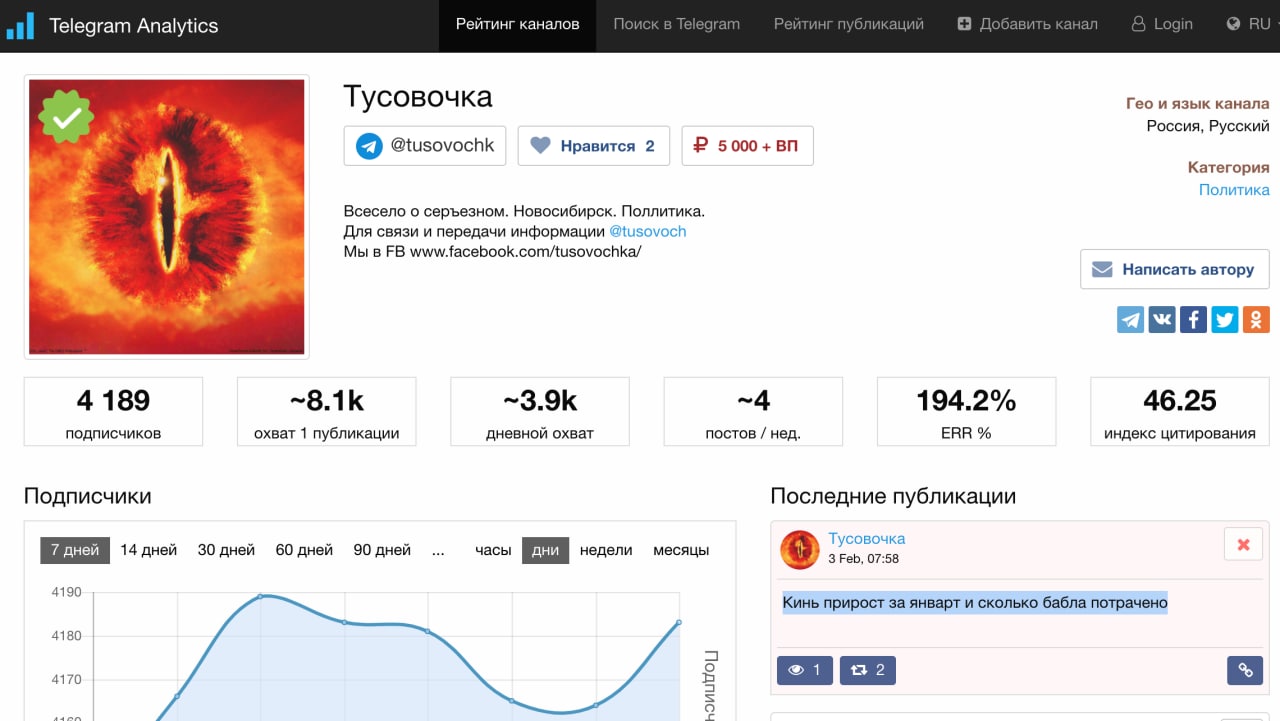Click Подписчики section heading

click(88, 496)
